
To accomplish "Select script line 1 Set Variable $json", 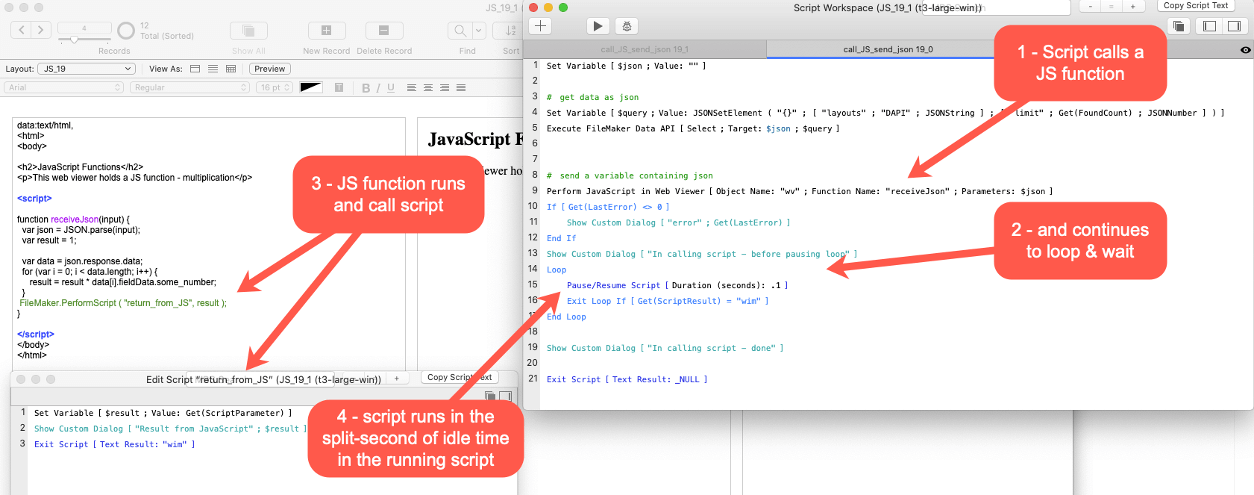I will tap(626, 65).
